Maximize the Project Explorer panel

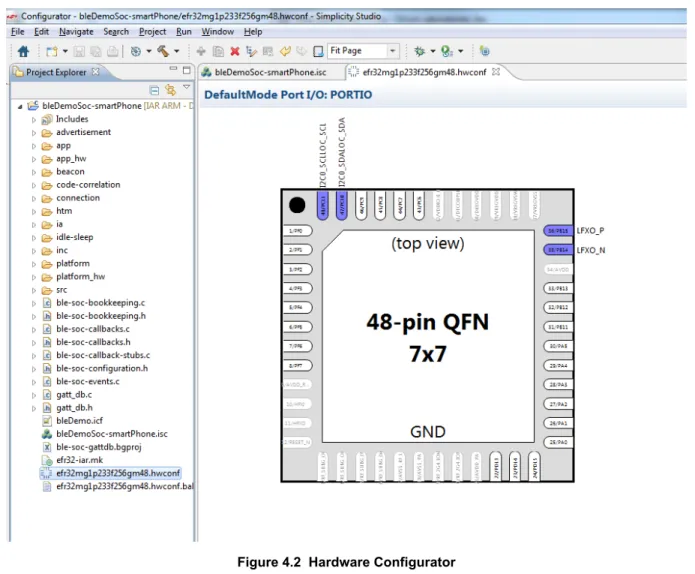[187, 70]
